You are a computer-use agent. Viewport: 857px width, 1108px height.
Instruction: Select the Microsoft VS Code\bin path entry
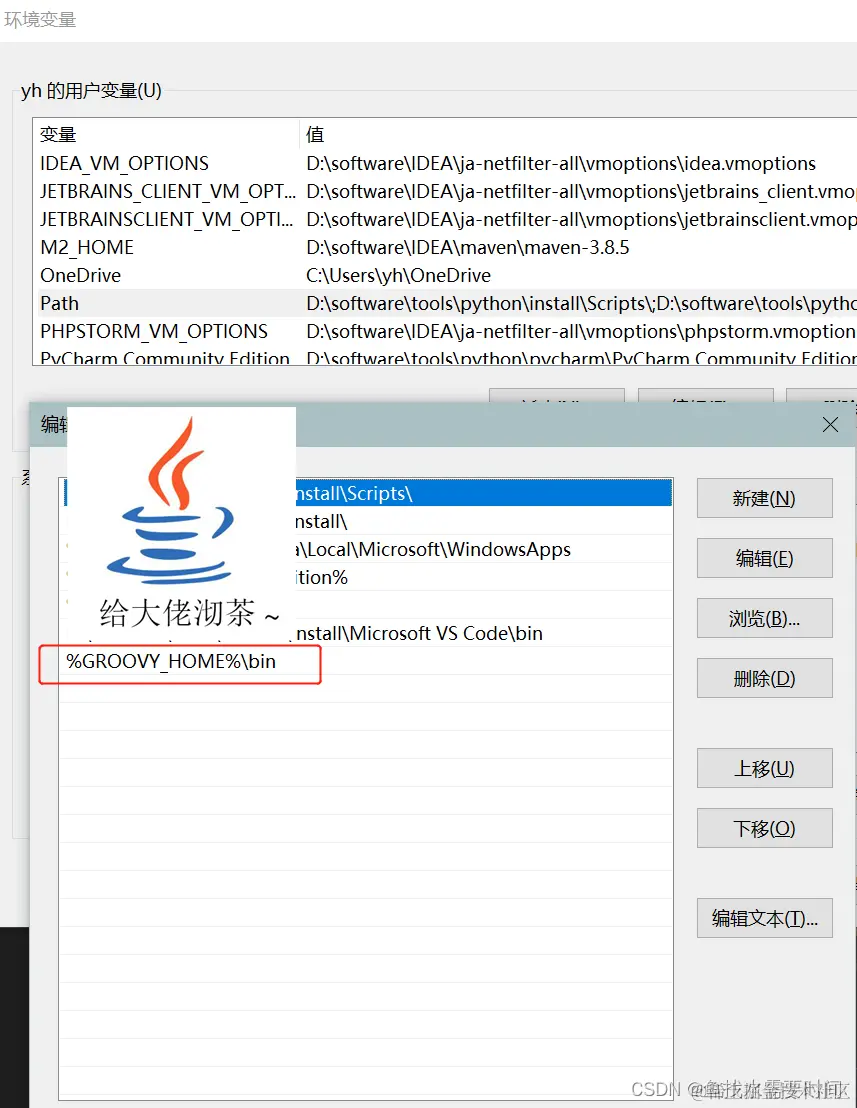365,633
